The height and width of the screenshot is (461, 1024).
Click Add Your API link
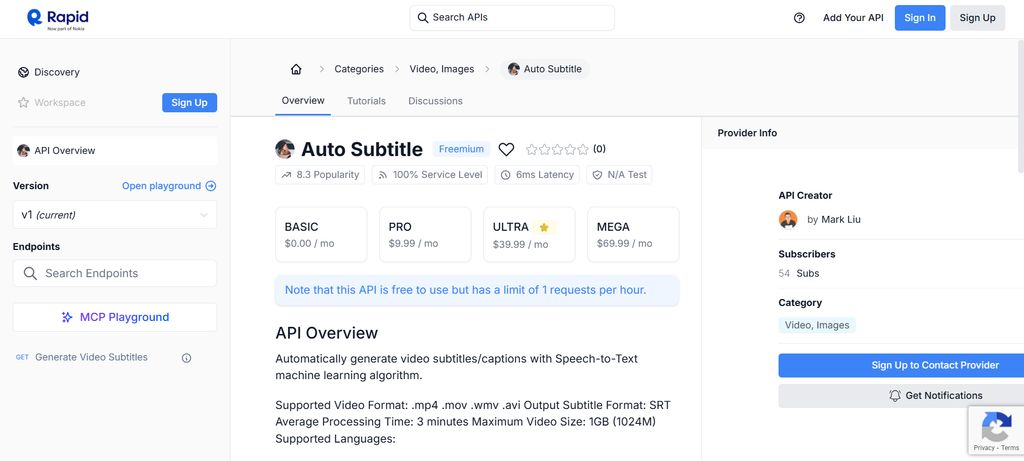pyautogui.click(x=853, y=18)
